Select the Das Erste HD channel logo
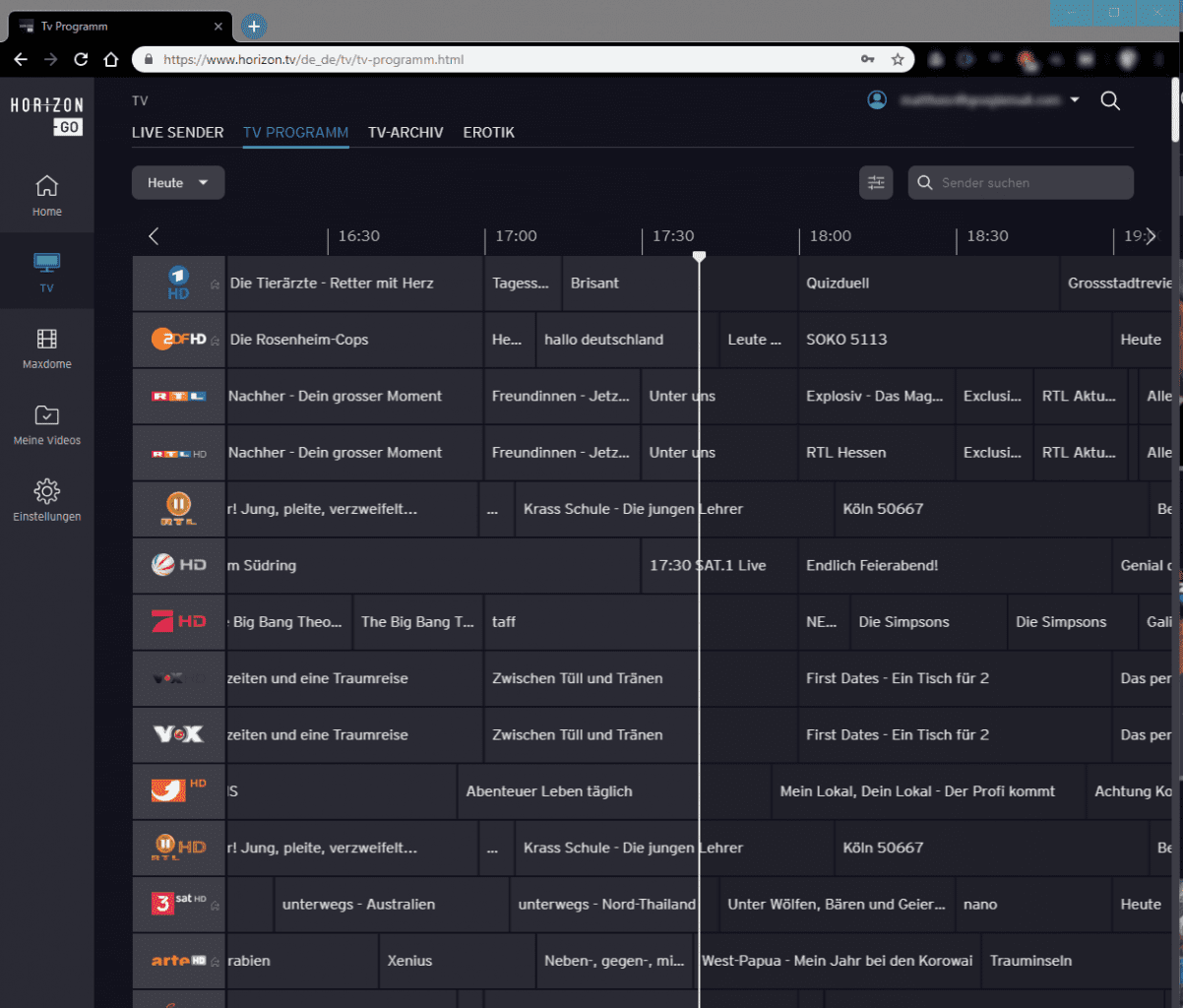This screenshot has width=1183, height=1008. coord(179,283)
